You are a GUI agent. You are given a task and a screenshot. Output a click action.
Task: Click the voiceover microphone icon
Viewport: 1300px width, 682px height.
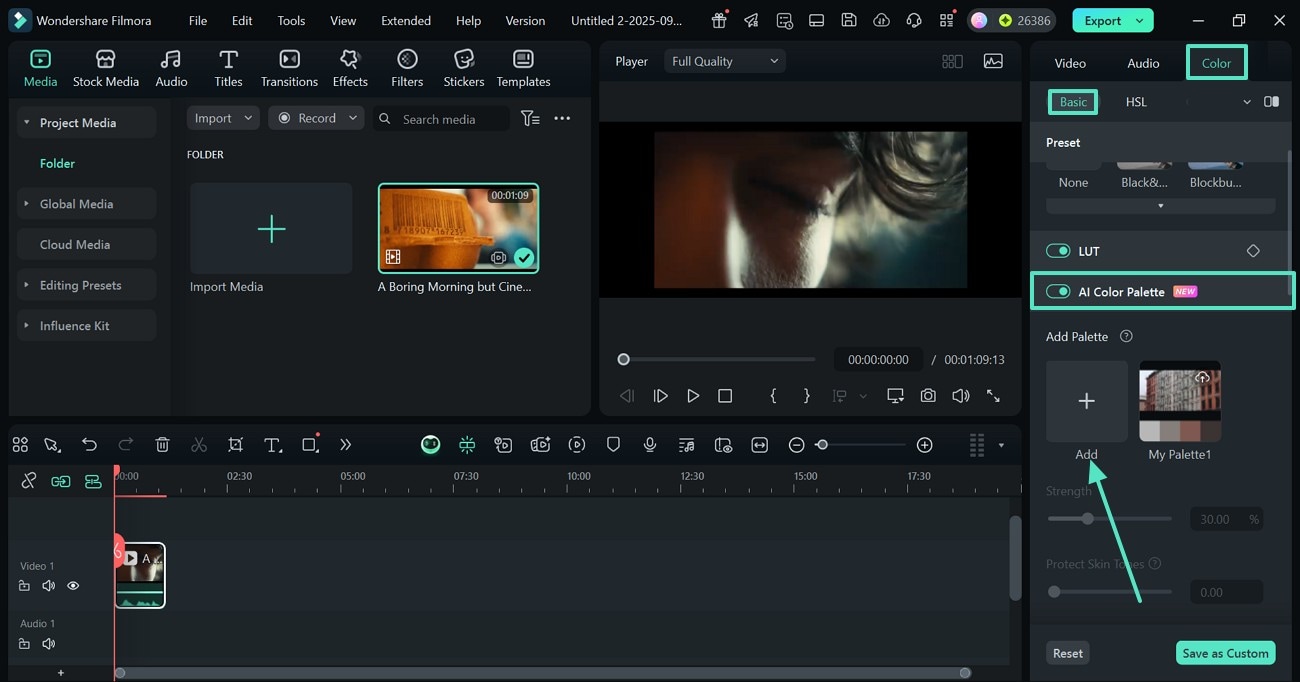tap(650, 445)
